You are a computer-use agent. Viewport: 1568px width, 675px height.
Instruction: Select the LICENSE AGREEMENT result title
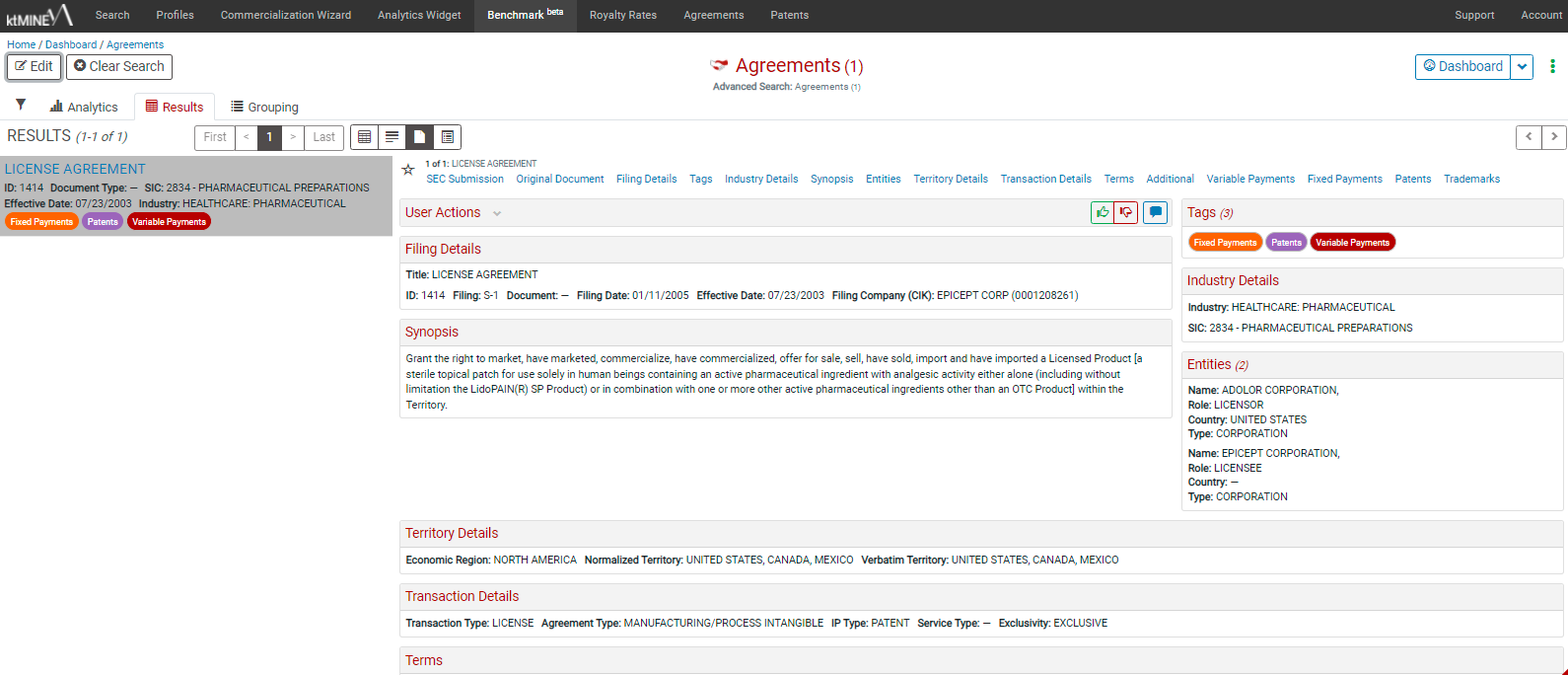click(75, 169)
